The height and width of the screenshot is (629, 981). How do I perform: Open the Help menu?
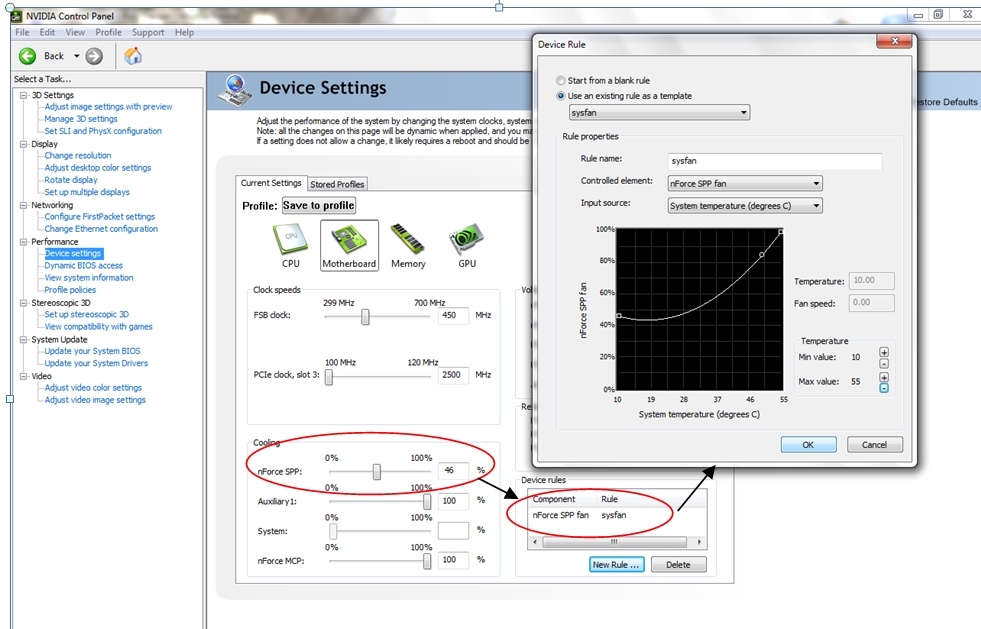[184, 33]
